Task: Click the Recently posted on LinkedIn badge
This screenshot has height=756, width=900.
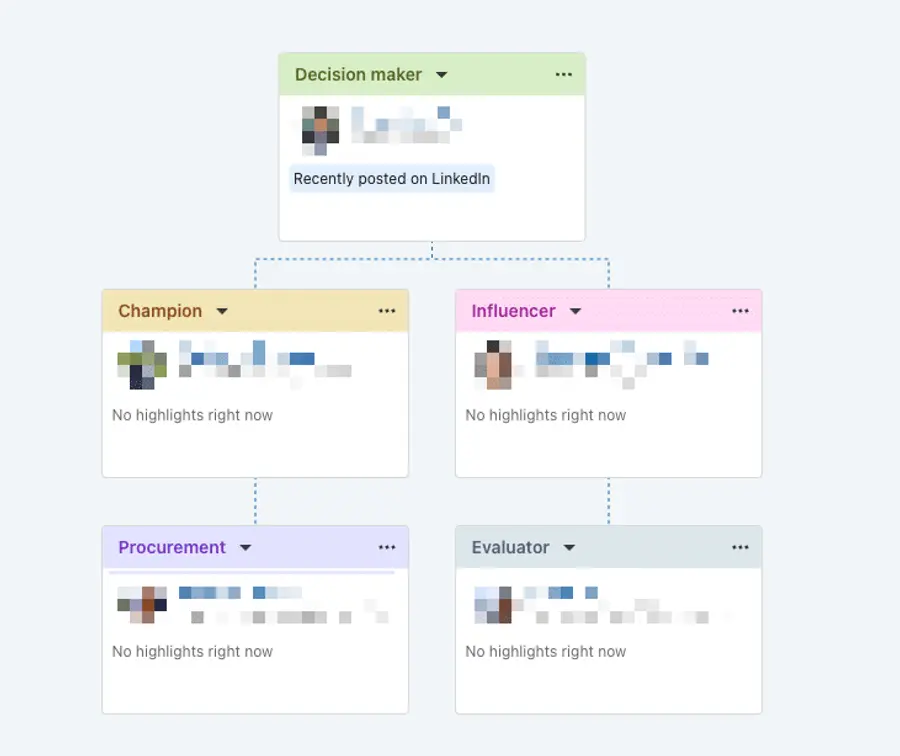Action: 391,179
